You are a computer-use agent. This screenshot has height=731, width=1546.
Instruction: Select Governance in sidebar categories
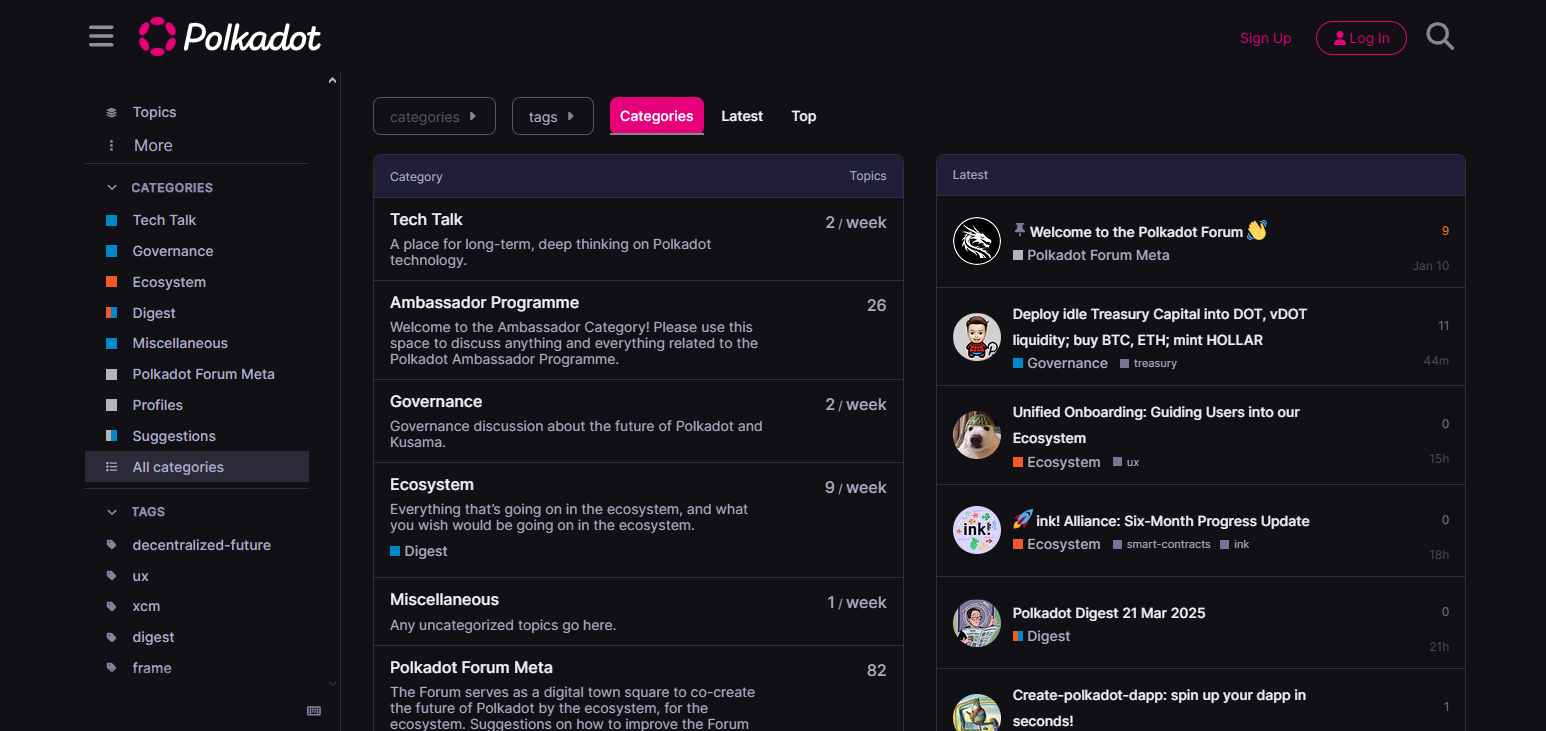(x=197, y=251)
